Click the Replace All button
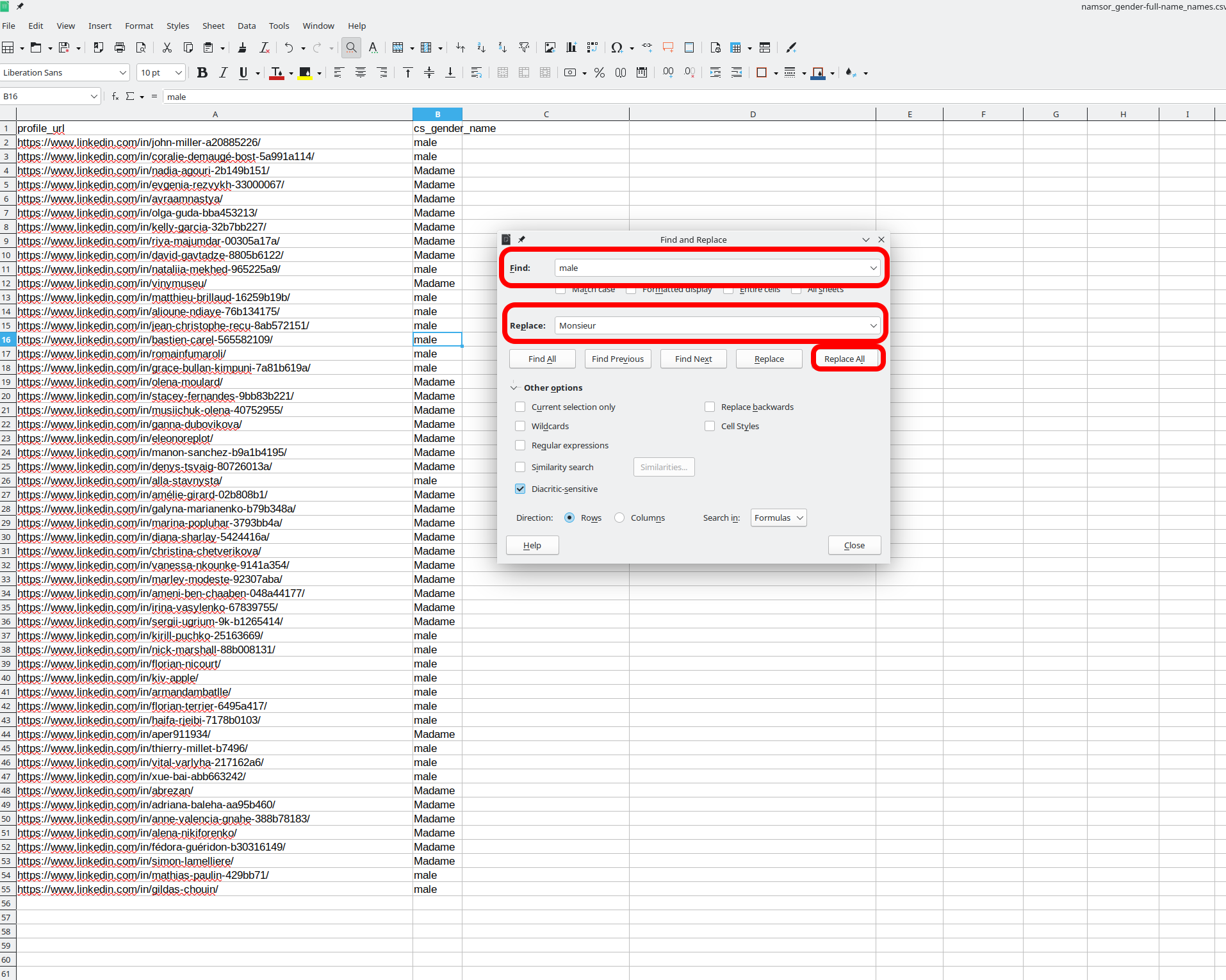Screen dimensions: 1226x980 click(x=845, y=359)
